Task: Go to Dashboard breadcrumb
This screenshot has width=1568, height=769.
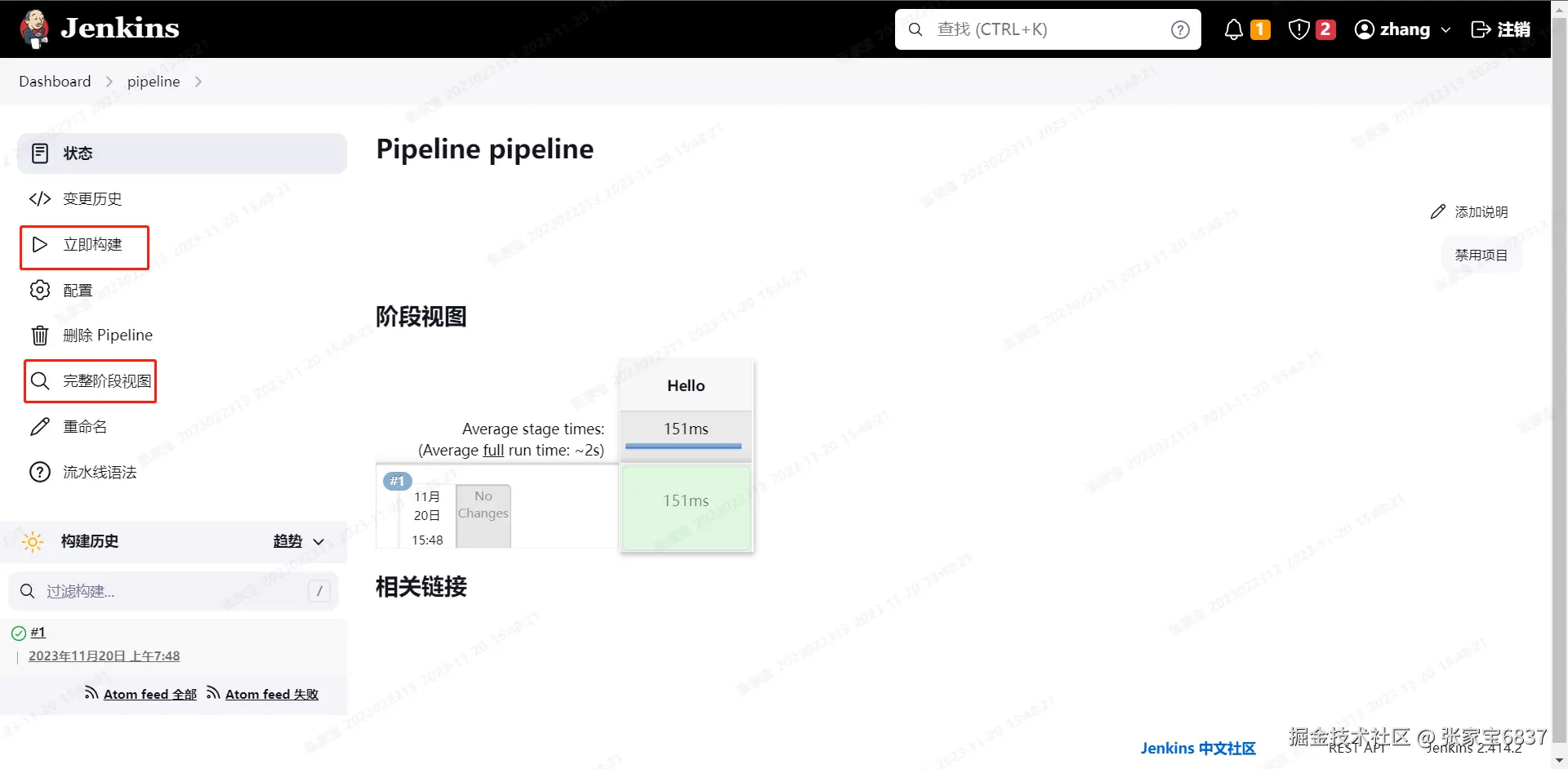Action: (55, 82)
